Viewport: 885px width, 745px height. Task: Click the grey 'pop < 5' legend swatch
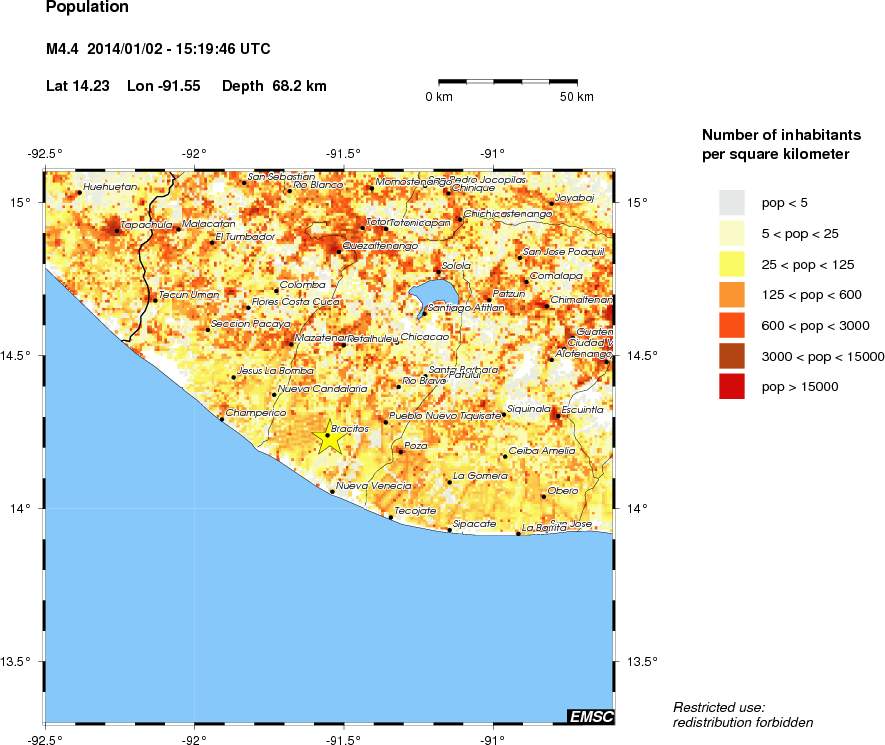pyautogui.click(x=733, y=203)
